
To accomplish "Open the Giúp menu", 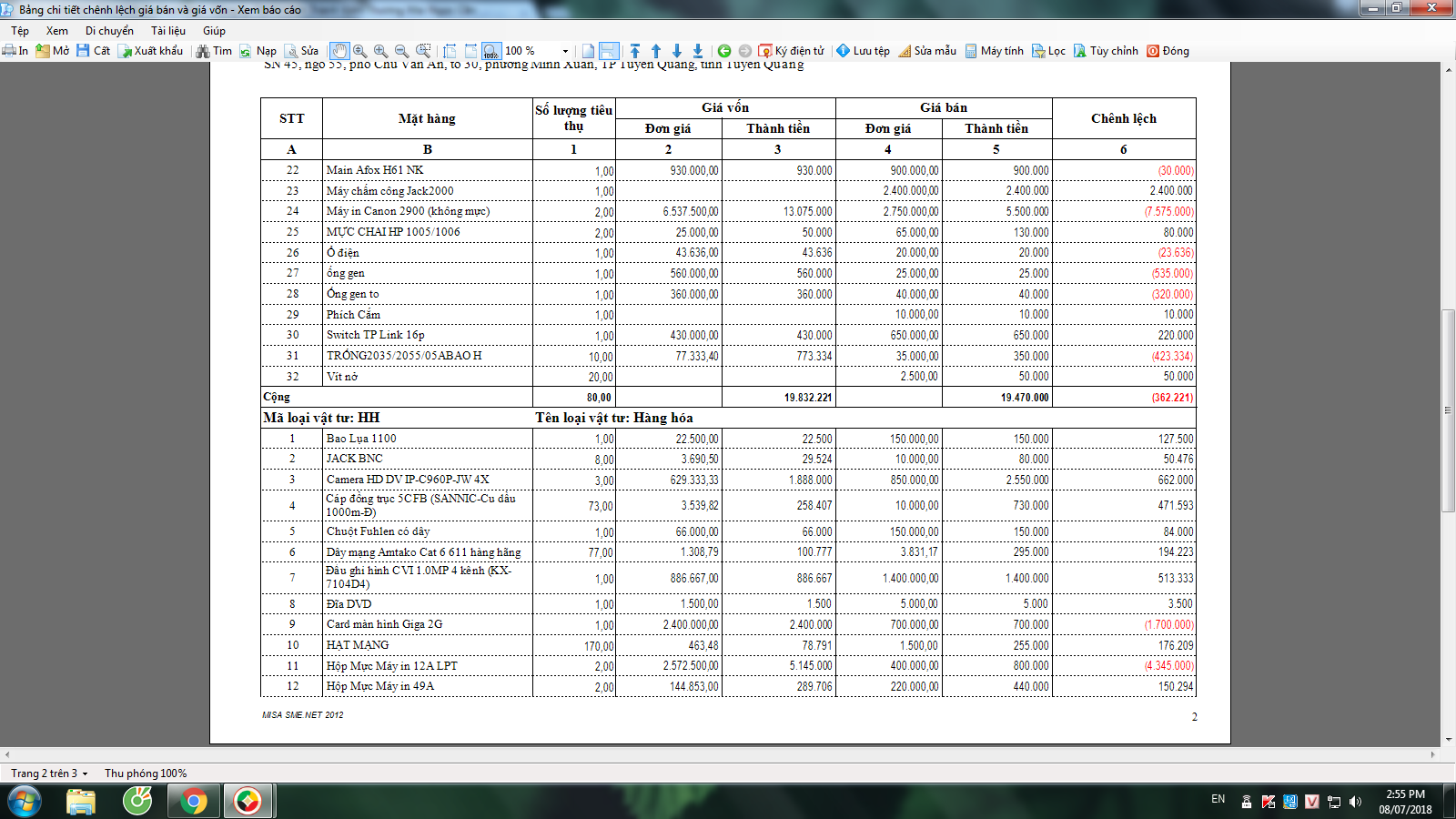I will click(214, 30).
